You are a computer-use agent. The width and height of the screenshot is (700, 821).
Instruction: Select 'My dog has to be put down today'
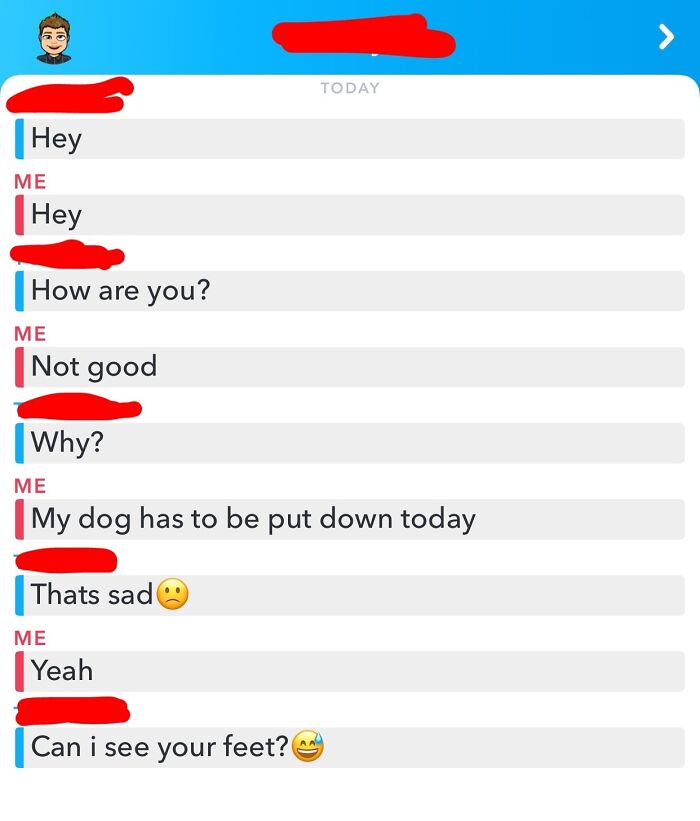click(x=350, y=519)
